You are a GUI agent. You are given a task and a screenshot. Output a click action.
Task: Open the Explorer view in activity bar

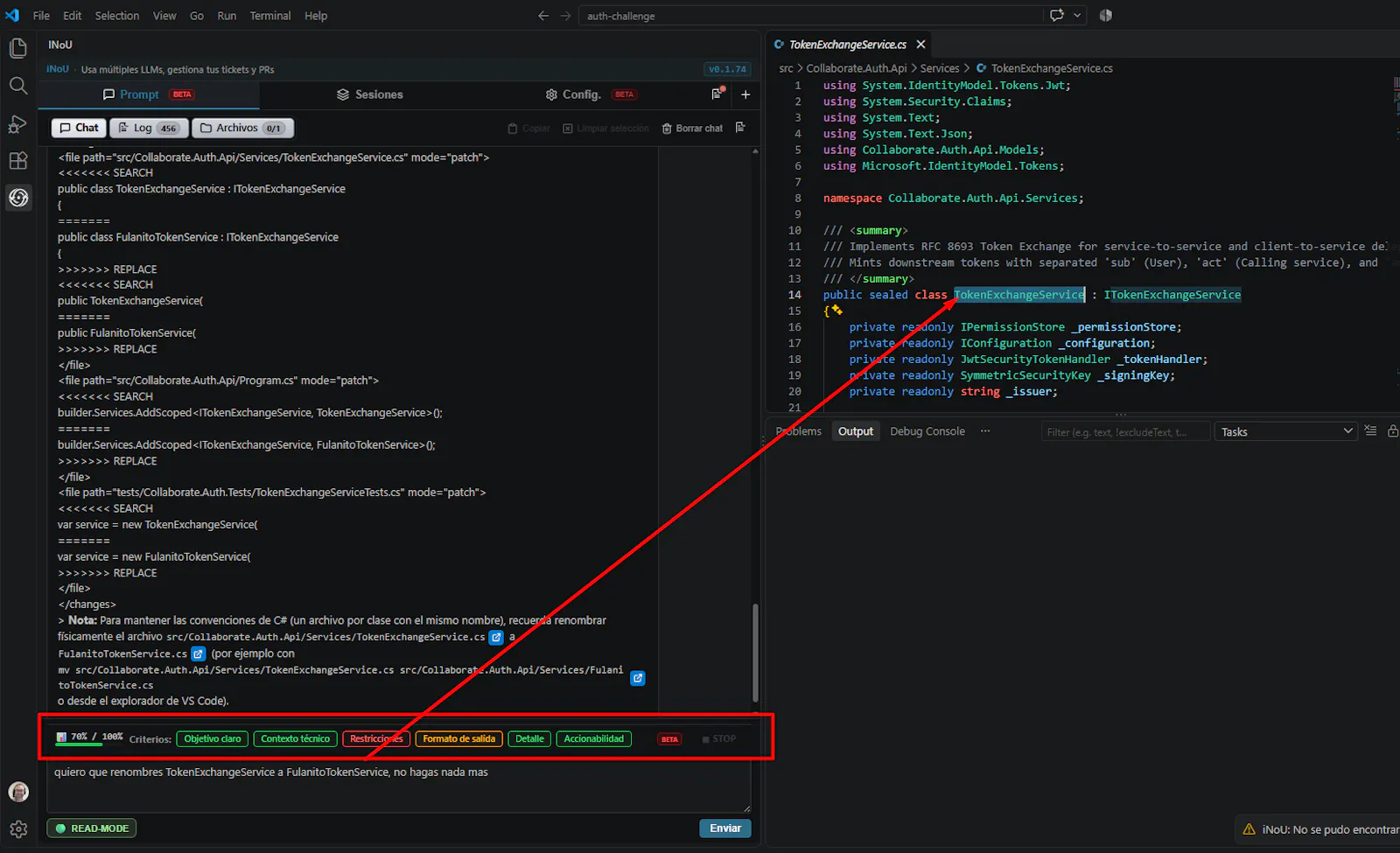click(18, 48)
